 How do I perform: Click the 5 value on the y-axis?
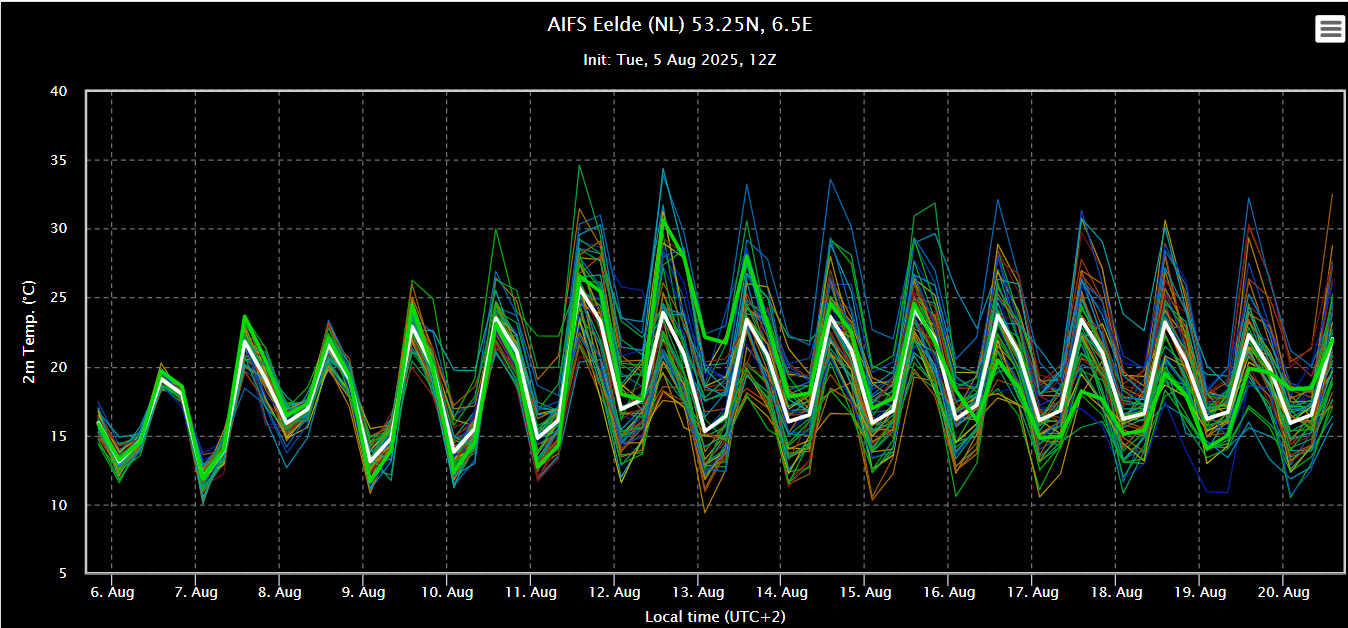tap(62, 574)
